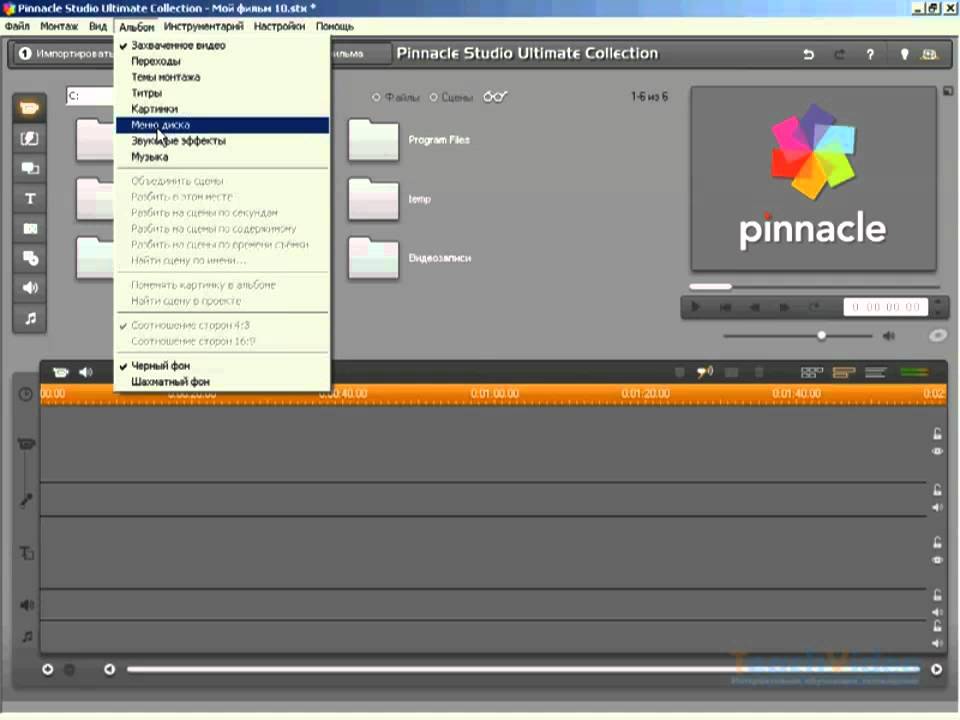Open the Монтаж menu

click(59, 26)
